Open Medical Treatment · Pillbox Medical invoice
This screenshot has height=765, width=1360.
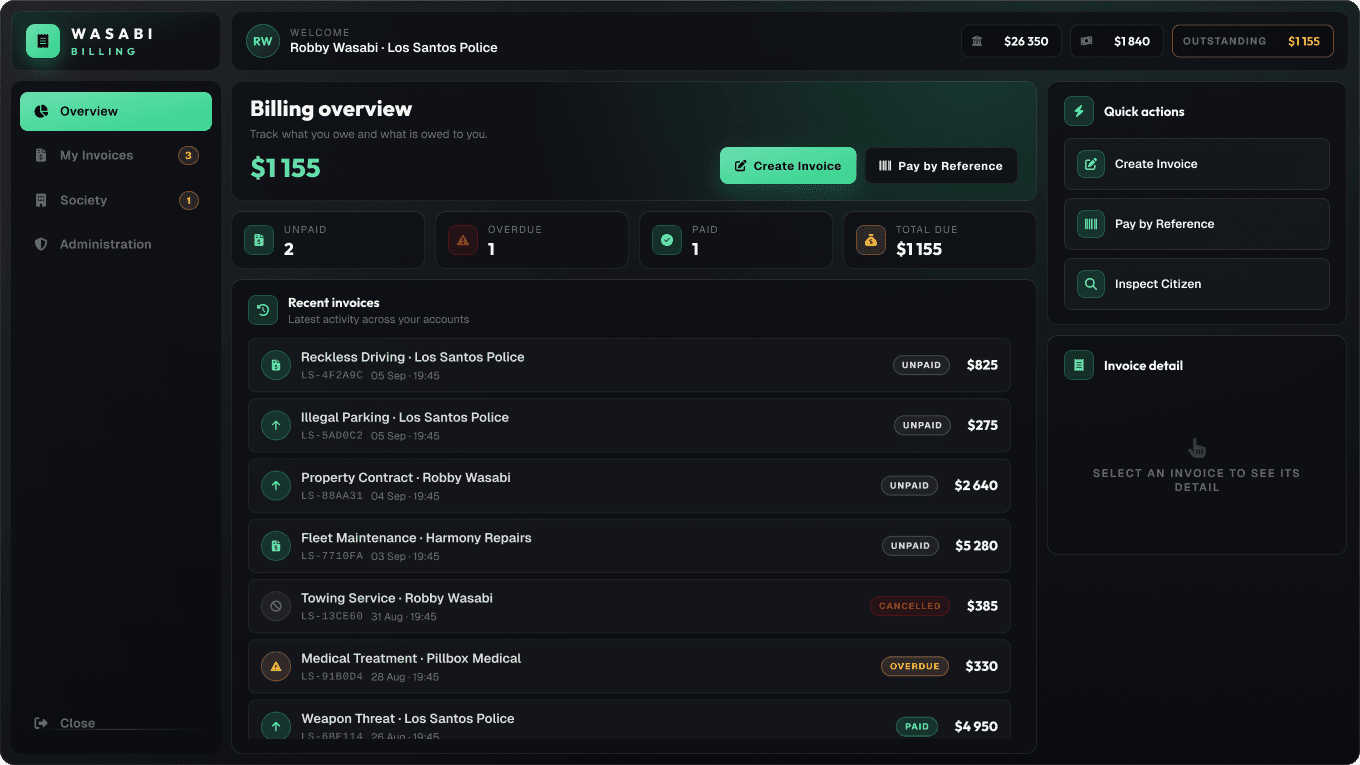[x=629, y=666]
